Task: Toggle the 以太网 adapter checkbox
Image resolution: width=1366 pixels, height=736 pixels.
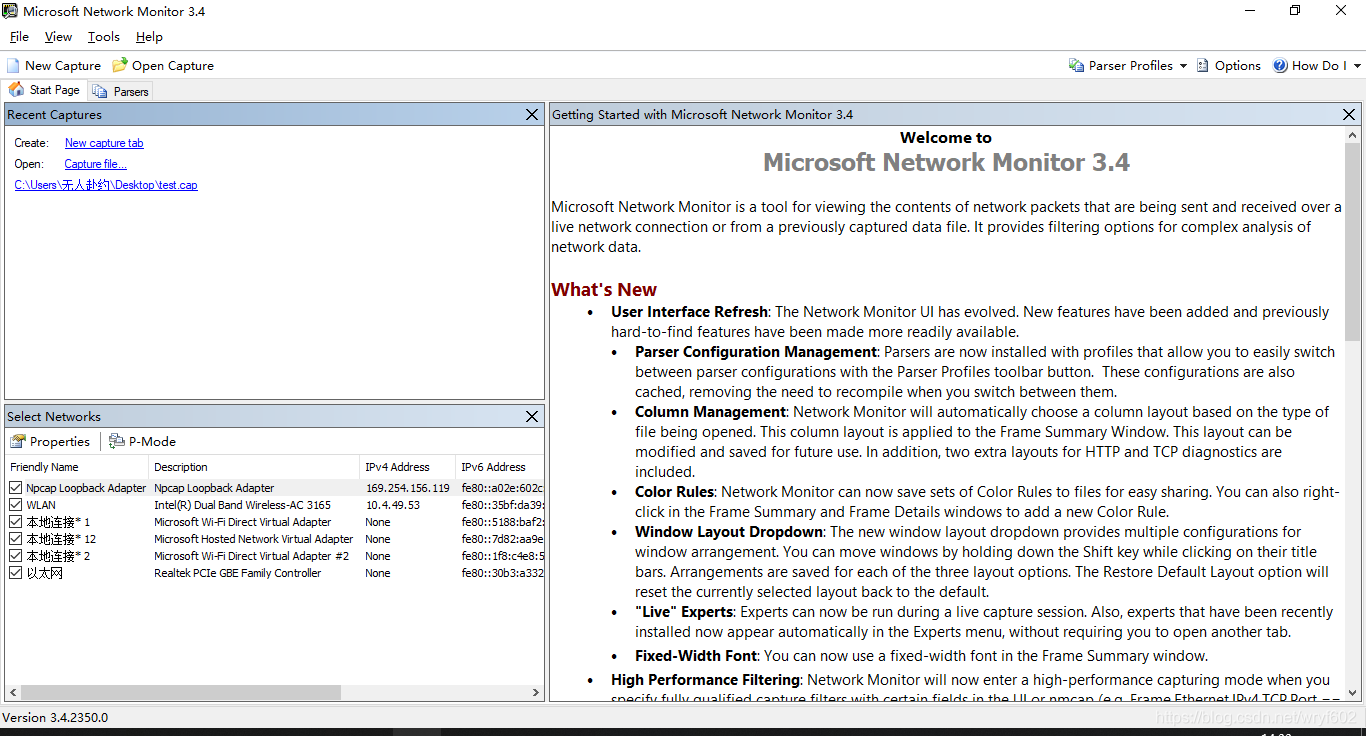Action: pos(15,573)
